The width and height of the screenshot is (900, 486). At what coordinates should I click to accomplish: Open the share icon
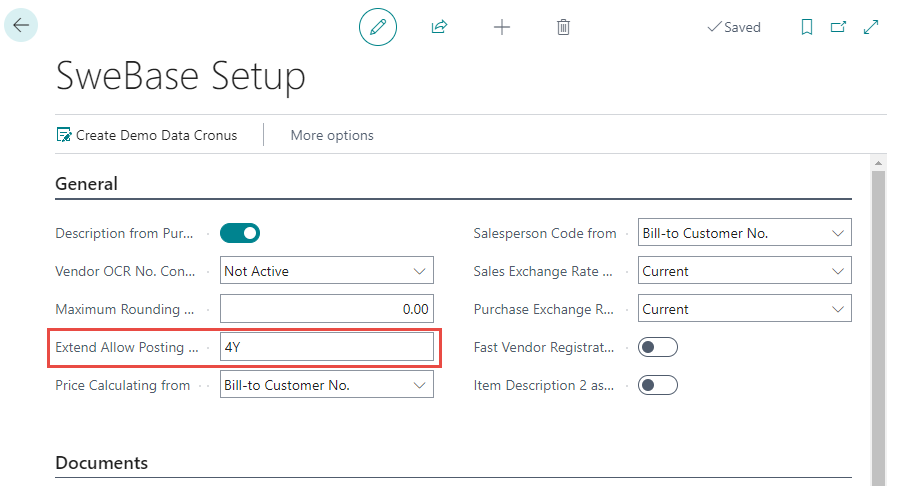tap(440, 27)
